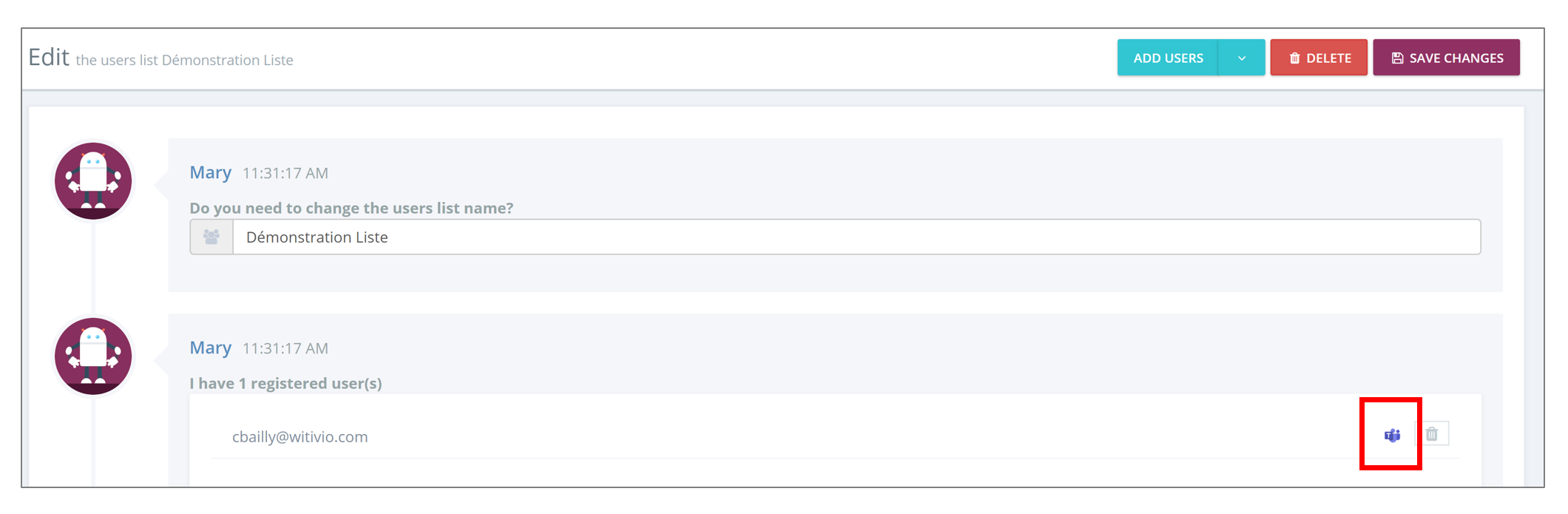This screenshot has height=514, width=1568.
Task: Click the floppy disk icon in Save Changes
Action: tap(1397, 58)
